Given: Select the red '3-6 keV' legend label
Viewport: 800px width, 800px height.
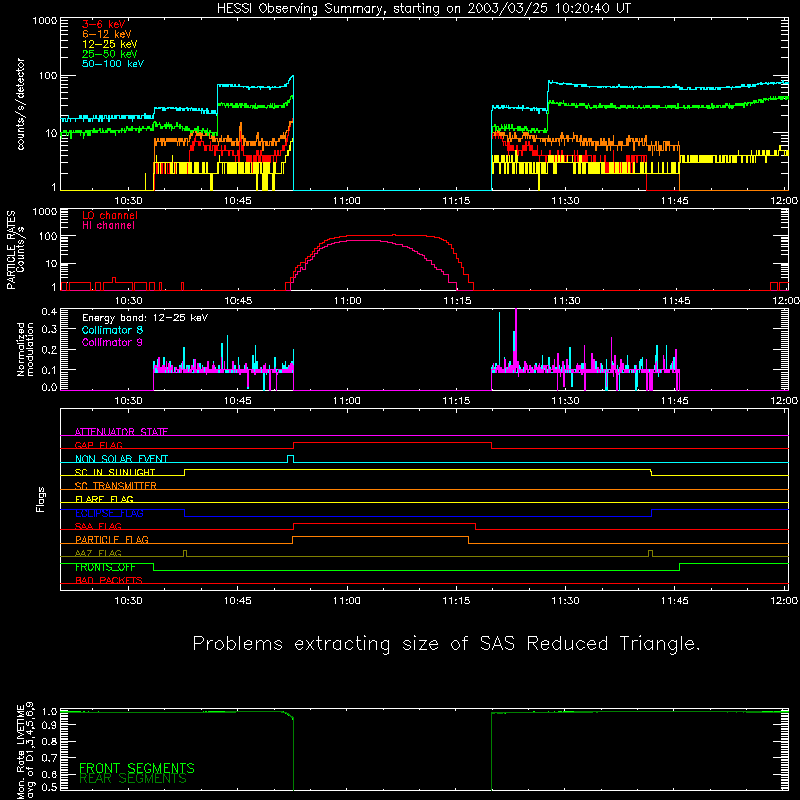Looking at the screenshot, I should (104, 24).
